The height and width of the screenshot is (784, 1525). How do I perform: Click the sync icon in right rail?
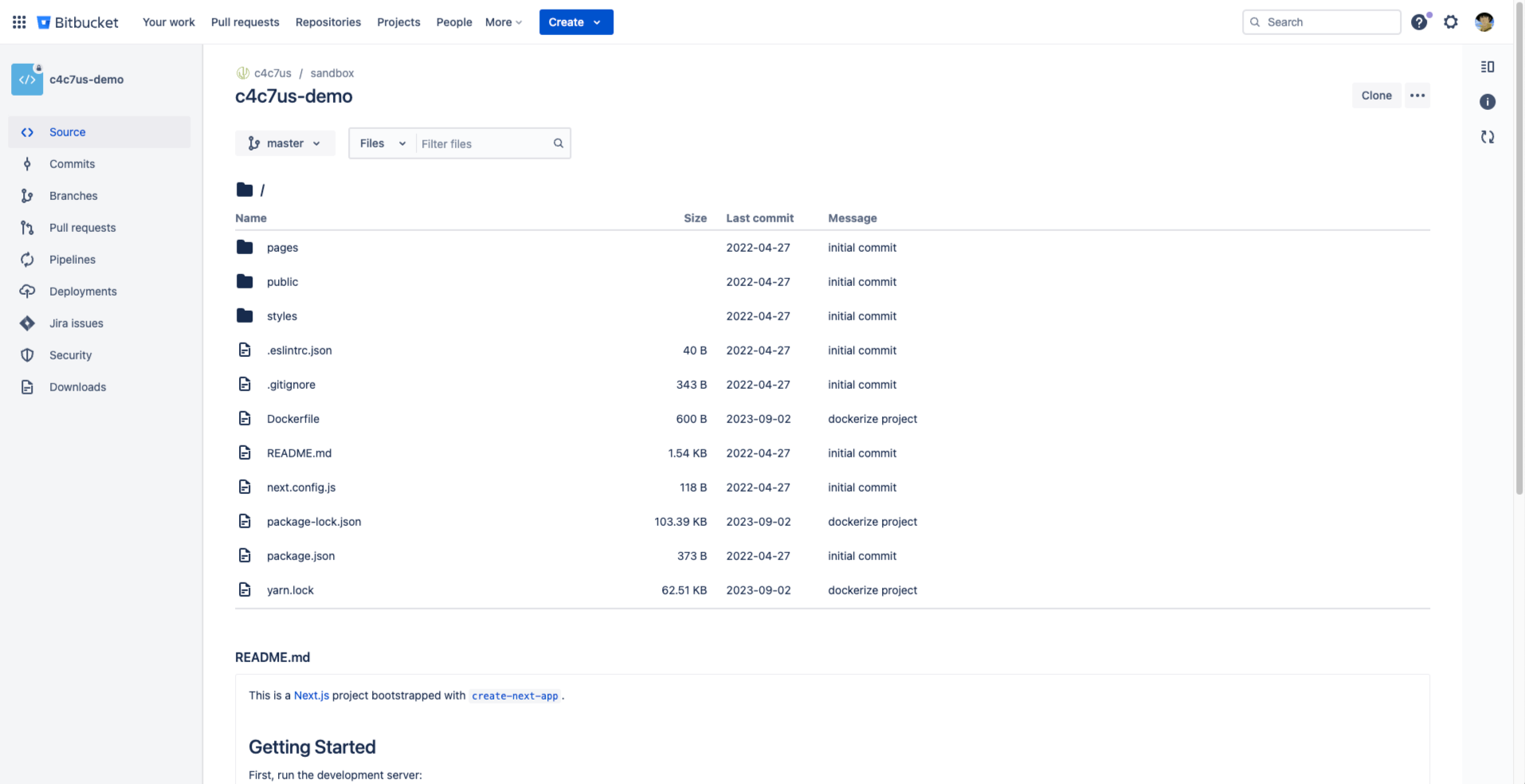tap(1488, 137)
